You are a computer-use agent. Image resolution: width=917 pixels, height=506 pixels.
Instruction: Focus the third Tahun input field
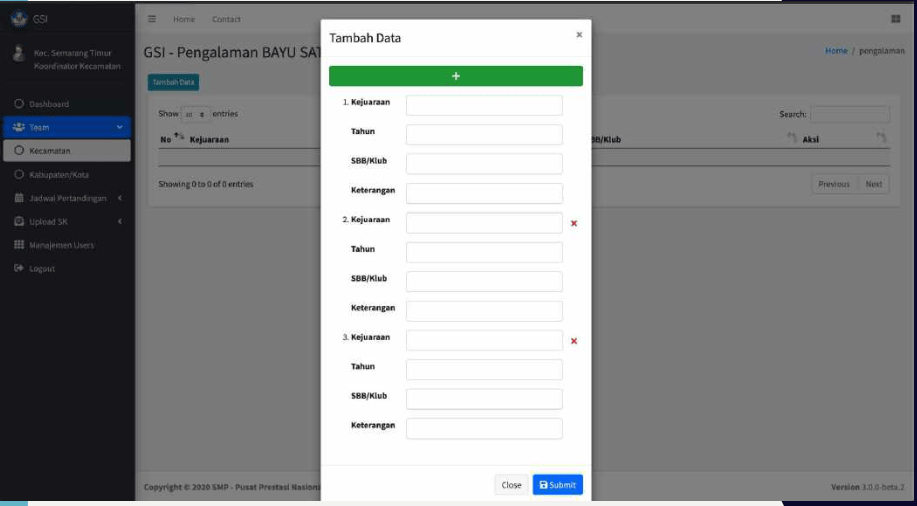tap(484, 370)
